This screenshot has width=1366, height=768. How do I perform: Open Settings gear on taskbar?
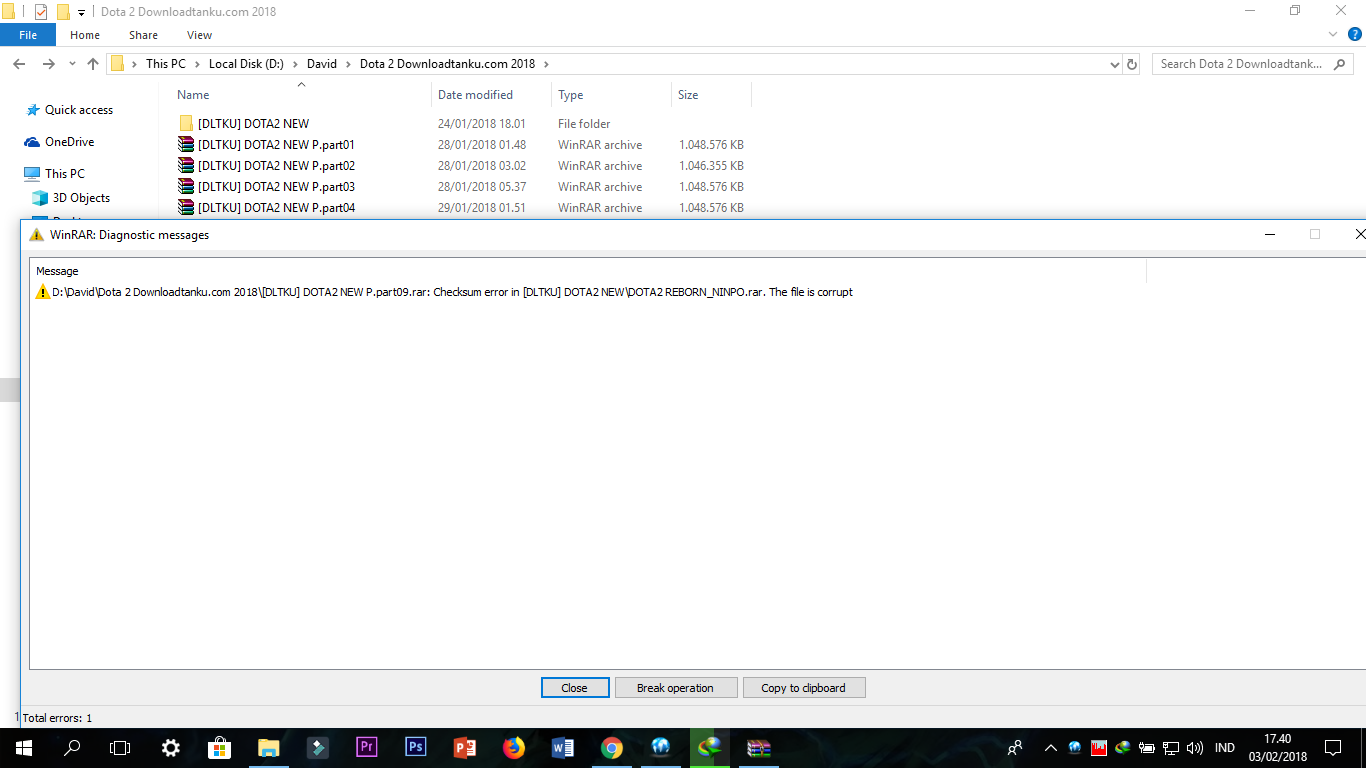click(171, 748)
